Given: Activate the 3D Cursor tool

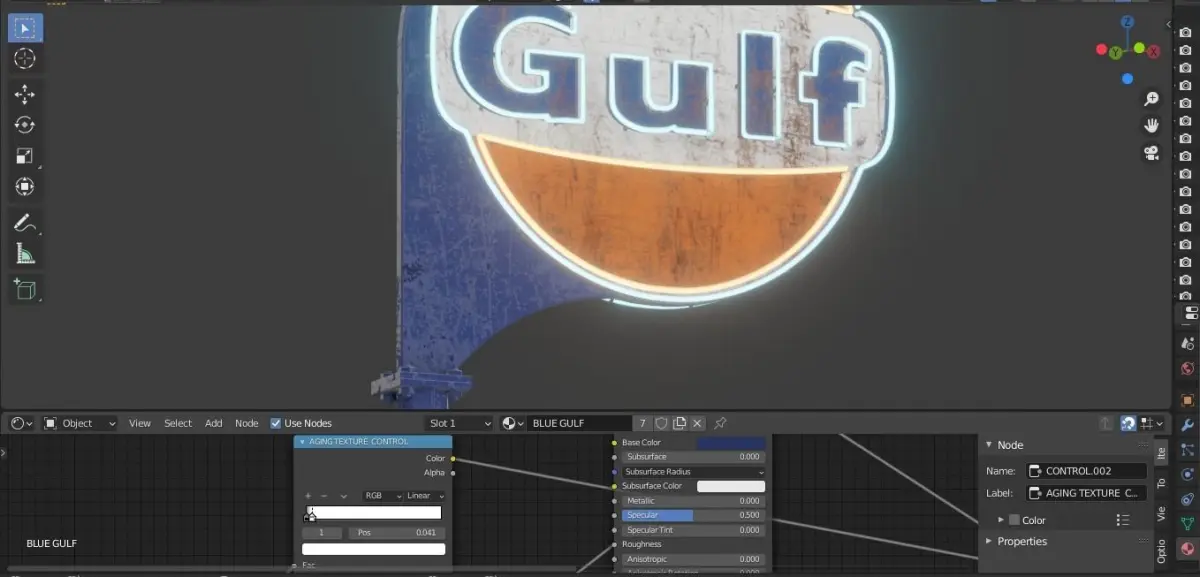Looking at the screenshot, I should coord(25,59).
